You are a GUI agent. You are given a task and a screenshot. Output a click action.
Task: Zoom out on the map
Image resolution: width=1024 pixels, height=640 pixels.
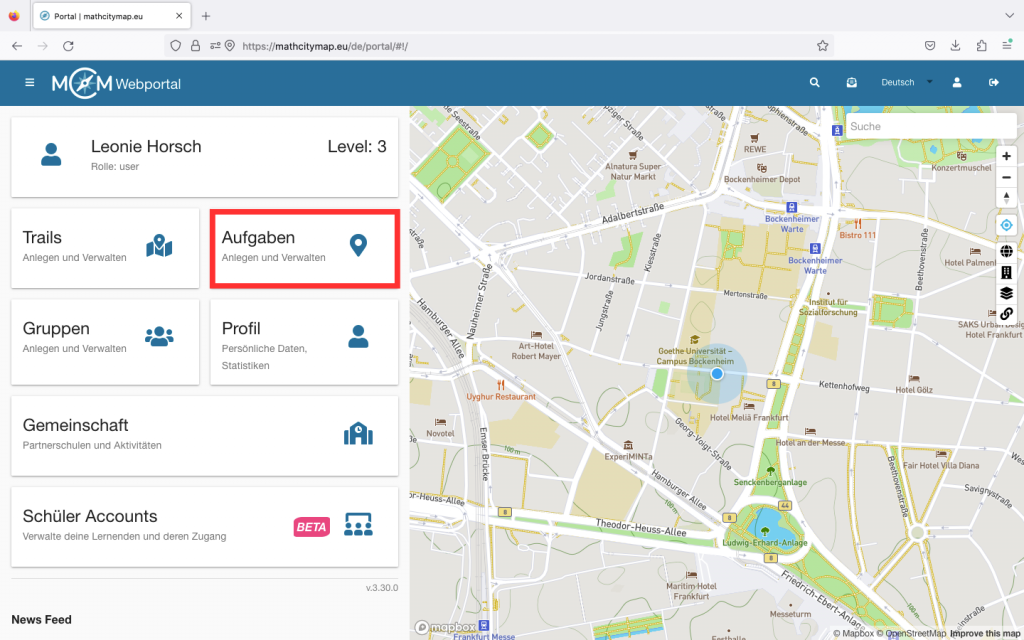coord(1006,177)
